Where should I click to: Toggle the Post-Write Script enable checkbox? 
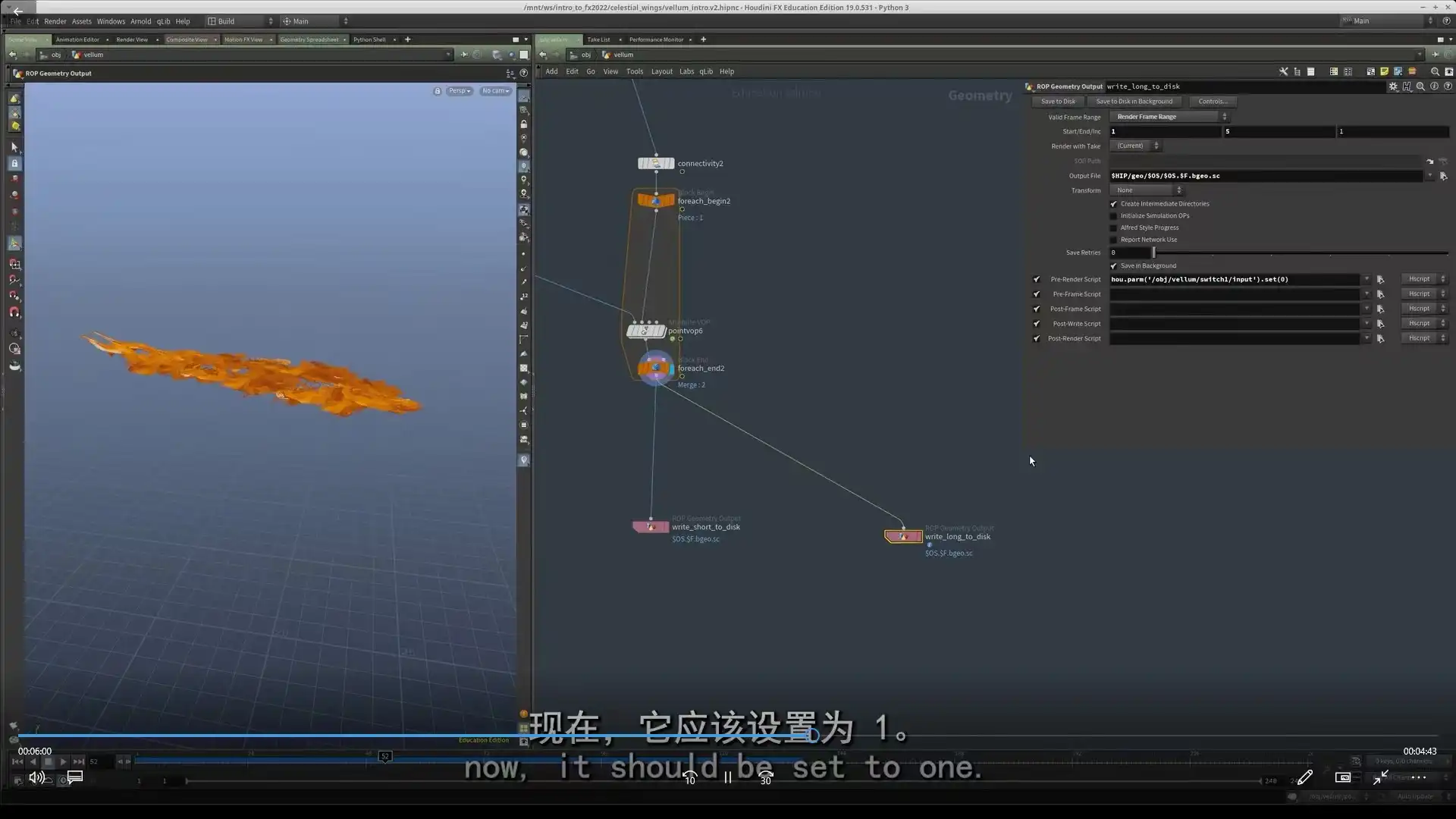(1037, 324)
